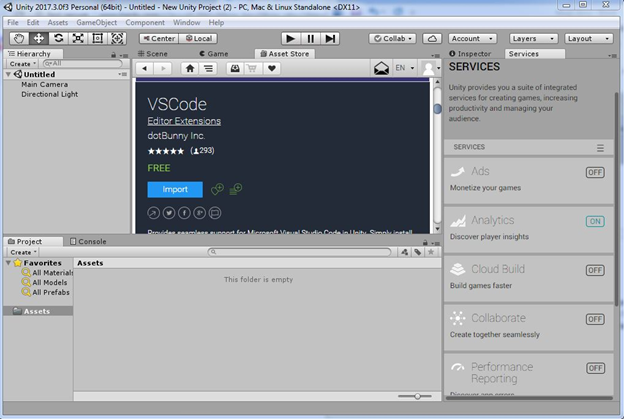This screenshot has height=419, width=624.
Task: Save project search star icon
Action: pos(431,252)
